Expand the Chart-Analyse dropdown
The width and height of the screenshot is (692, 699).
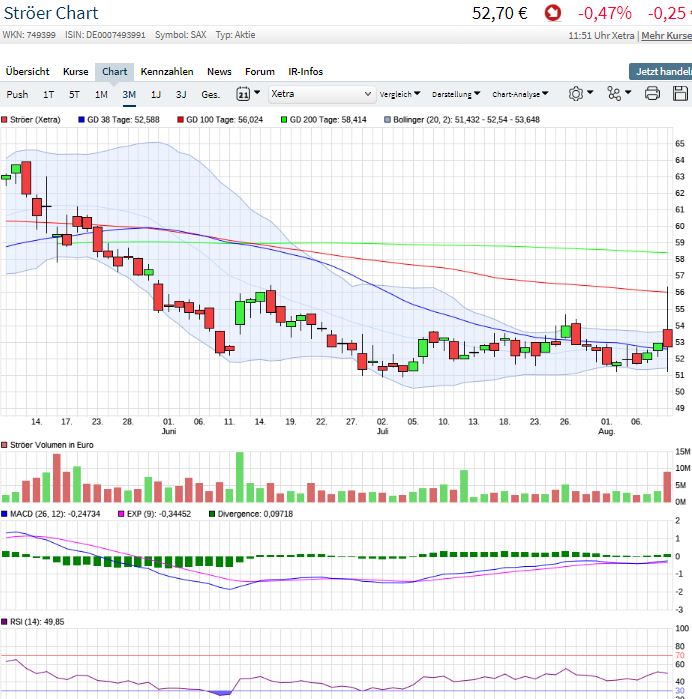[x=520, y=94]
